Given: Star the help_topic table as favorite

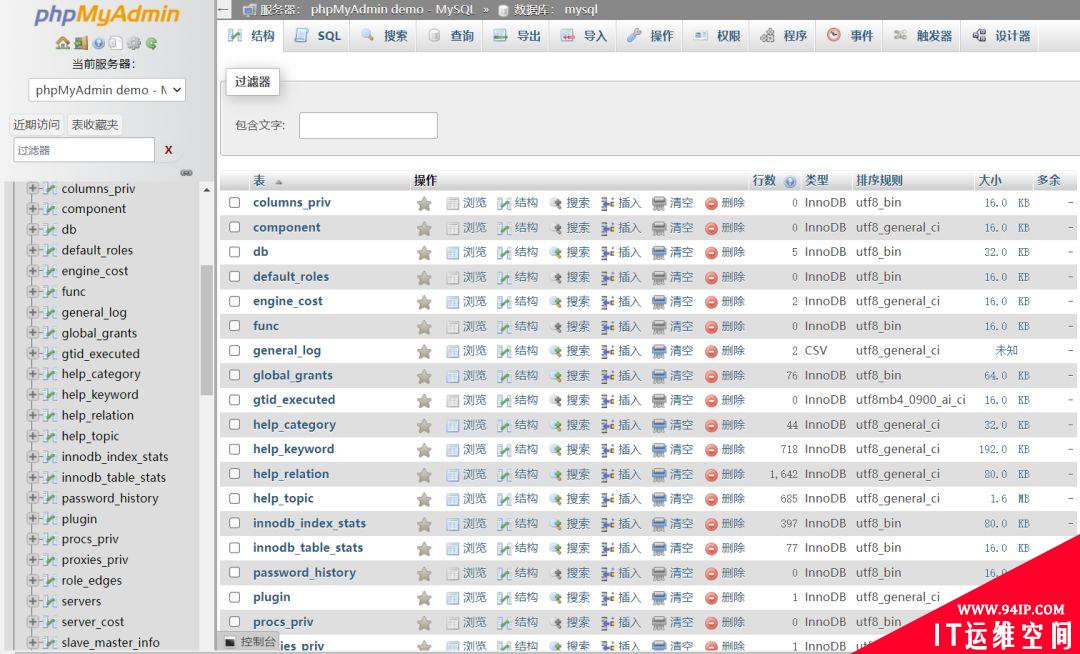Looking at the screenshot, I should [x=424, y=500].
